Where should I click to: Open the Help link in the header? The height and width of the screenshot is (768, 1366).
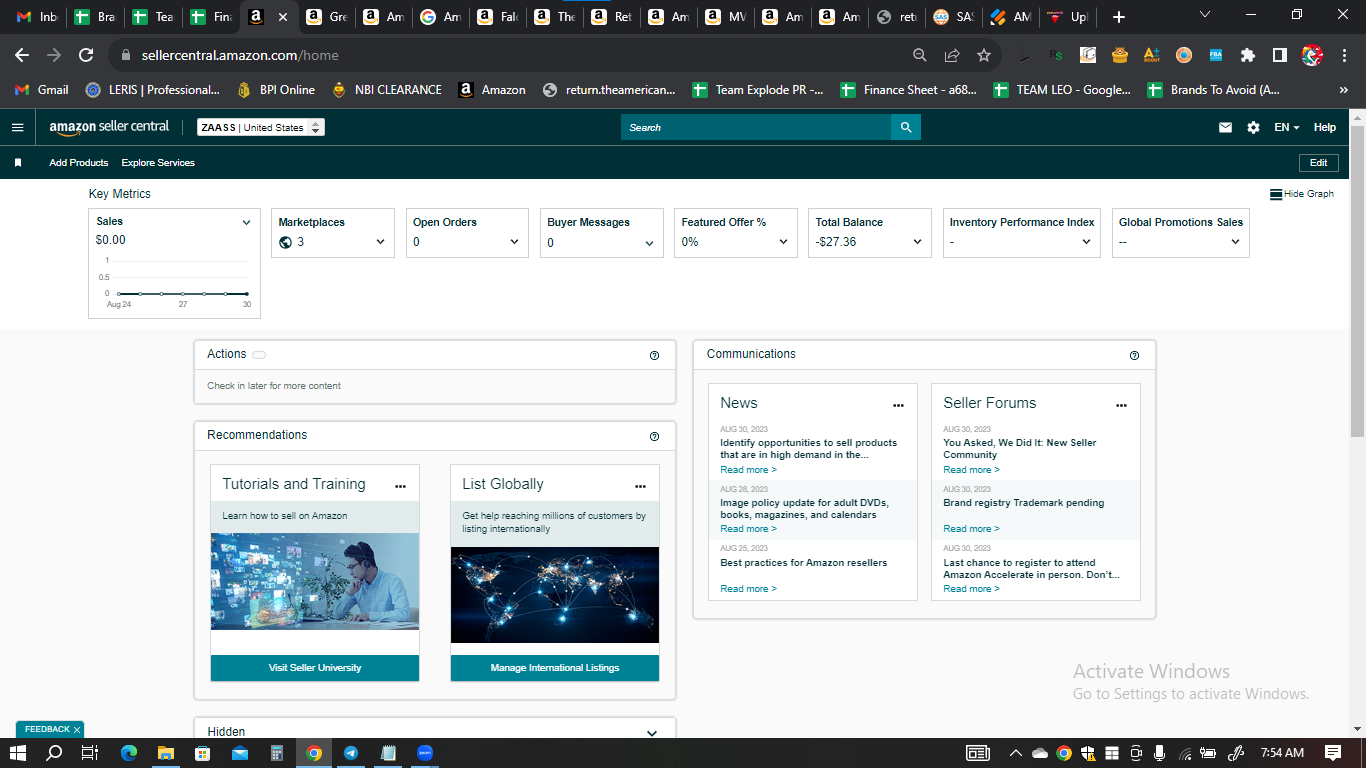point(1325,127)
